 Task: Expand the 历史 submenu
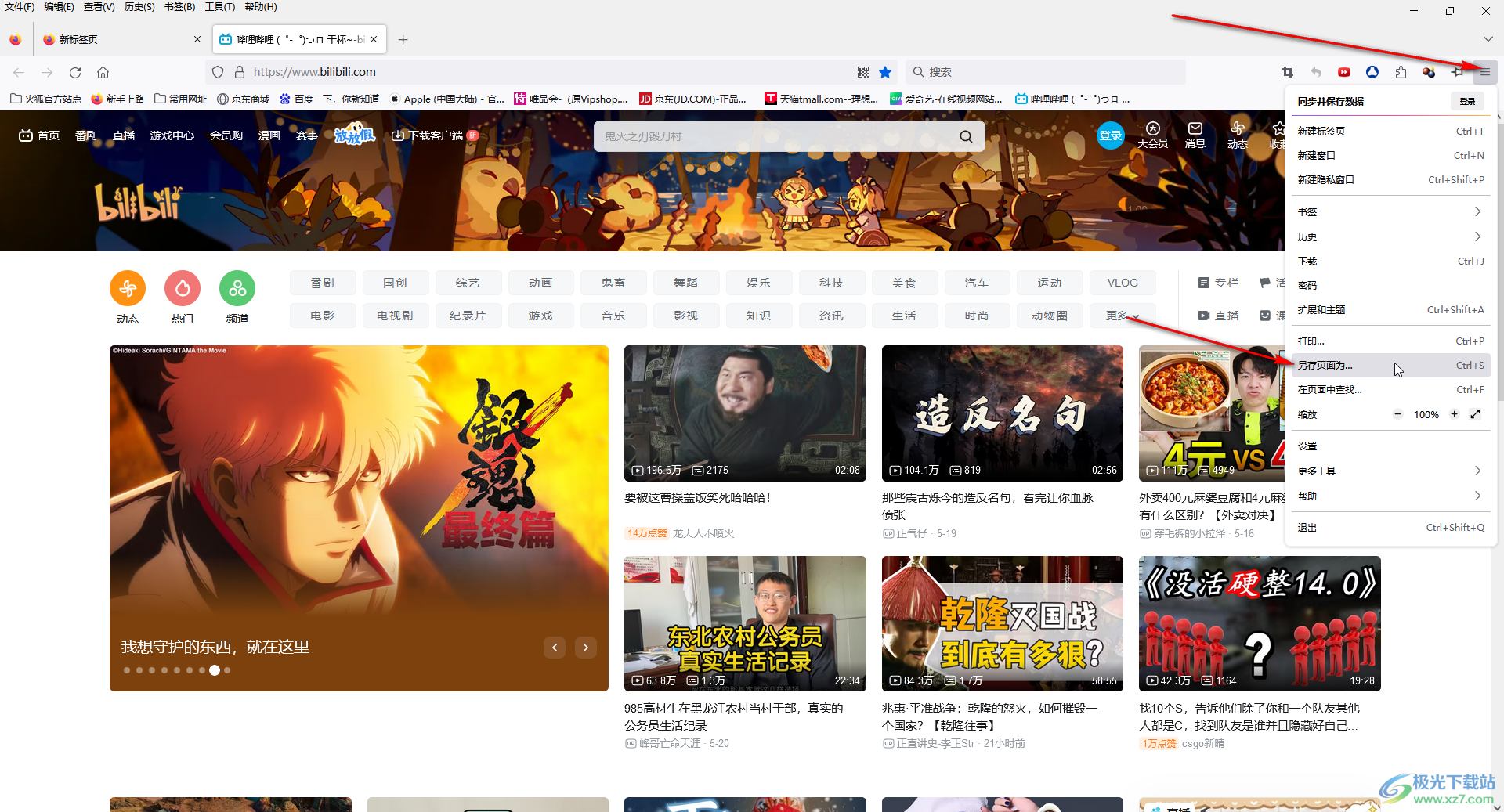click(x=1390, y=236)
